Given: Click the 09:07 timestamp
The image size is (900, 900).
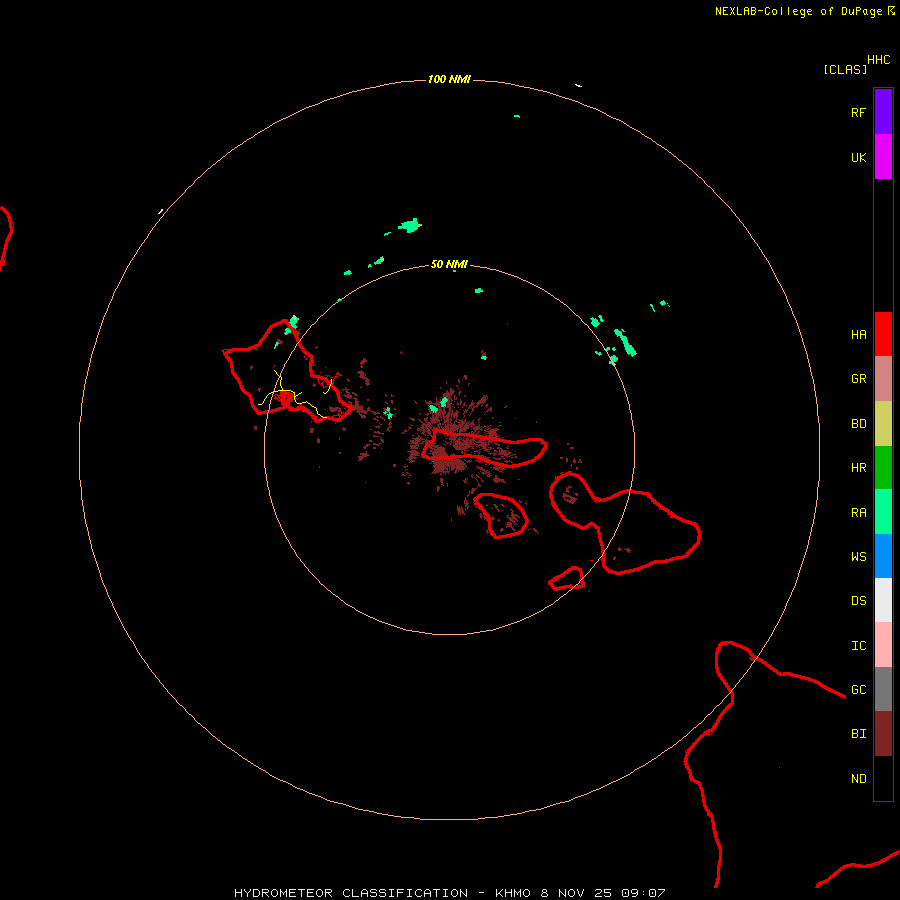Looking at the screenshot, I should tap(643, 893).
